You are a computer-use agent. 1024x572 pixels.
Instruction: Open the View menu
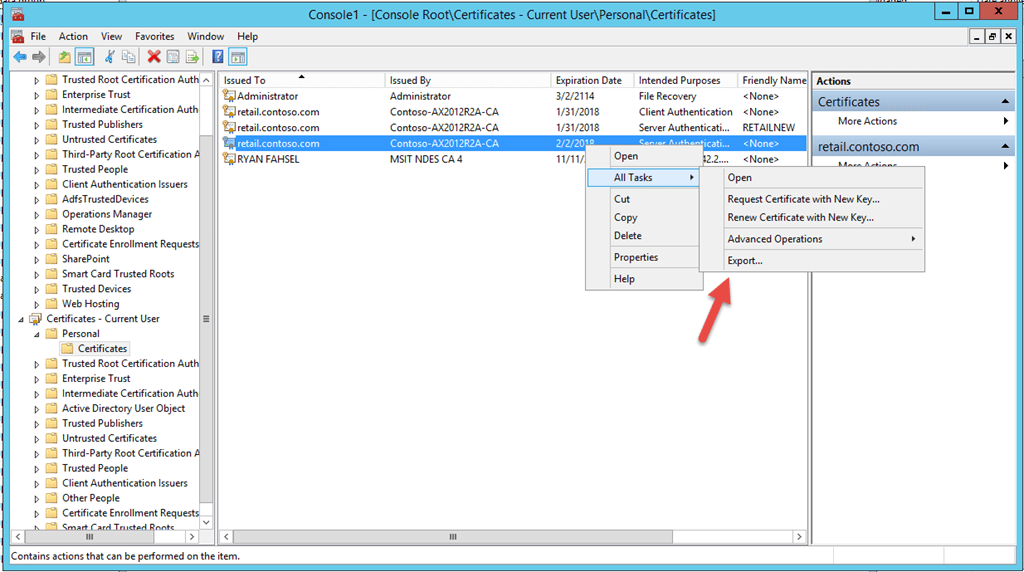[x=111, y=37]
